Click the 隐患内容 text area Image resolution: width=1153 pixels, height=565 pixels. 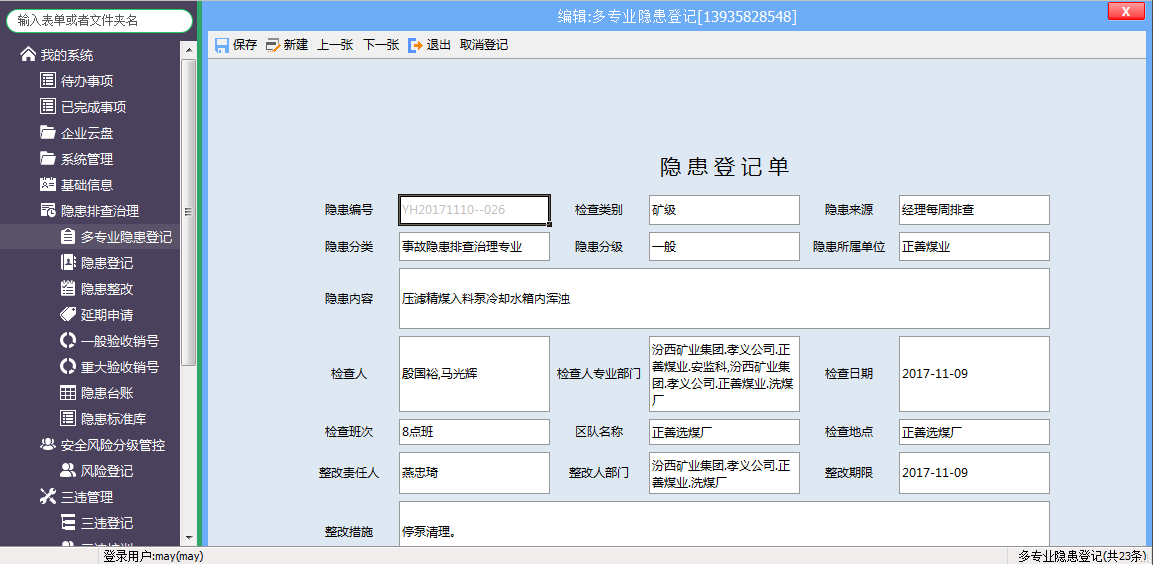(724, 299)
